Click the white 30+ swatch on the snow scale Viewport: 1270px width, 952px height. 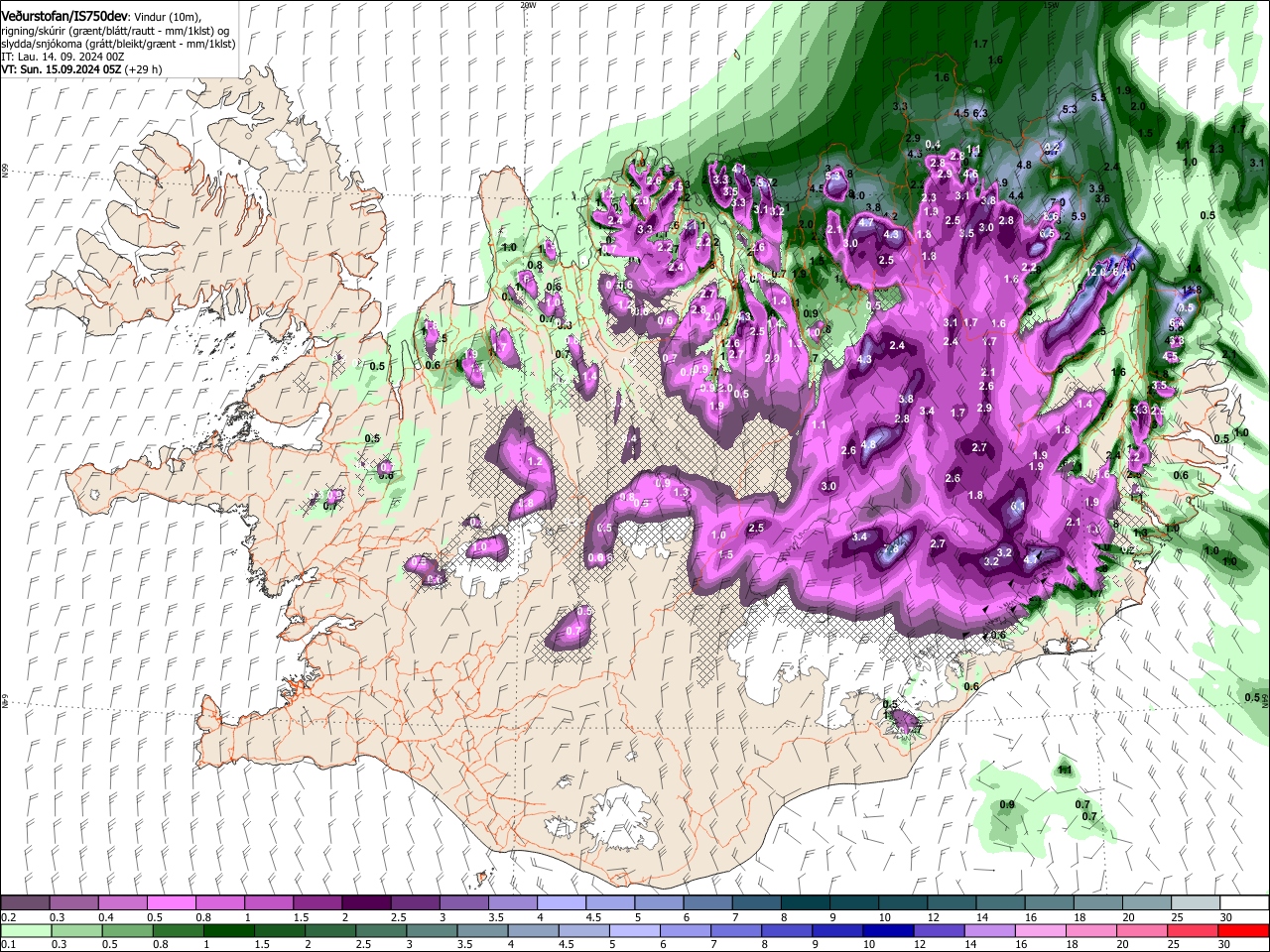(x=1242, y=903)
